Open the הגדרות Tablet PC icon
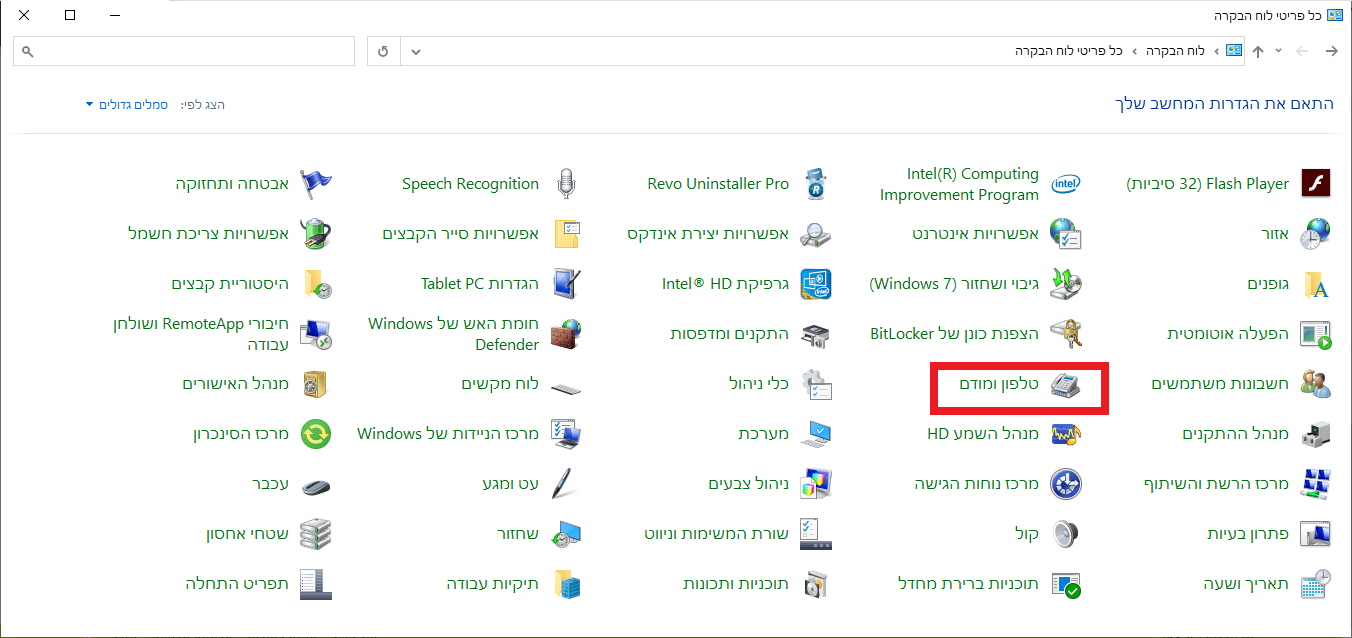Viewport: 1352px width, 638px height. tap(566, 284)
